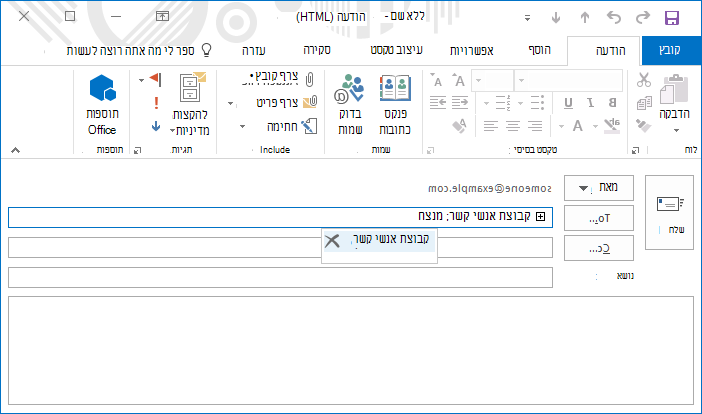
Task: Click the Shrink Font icon
Action: (x=437, y=80)
